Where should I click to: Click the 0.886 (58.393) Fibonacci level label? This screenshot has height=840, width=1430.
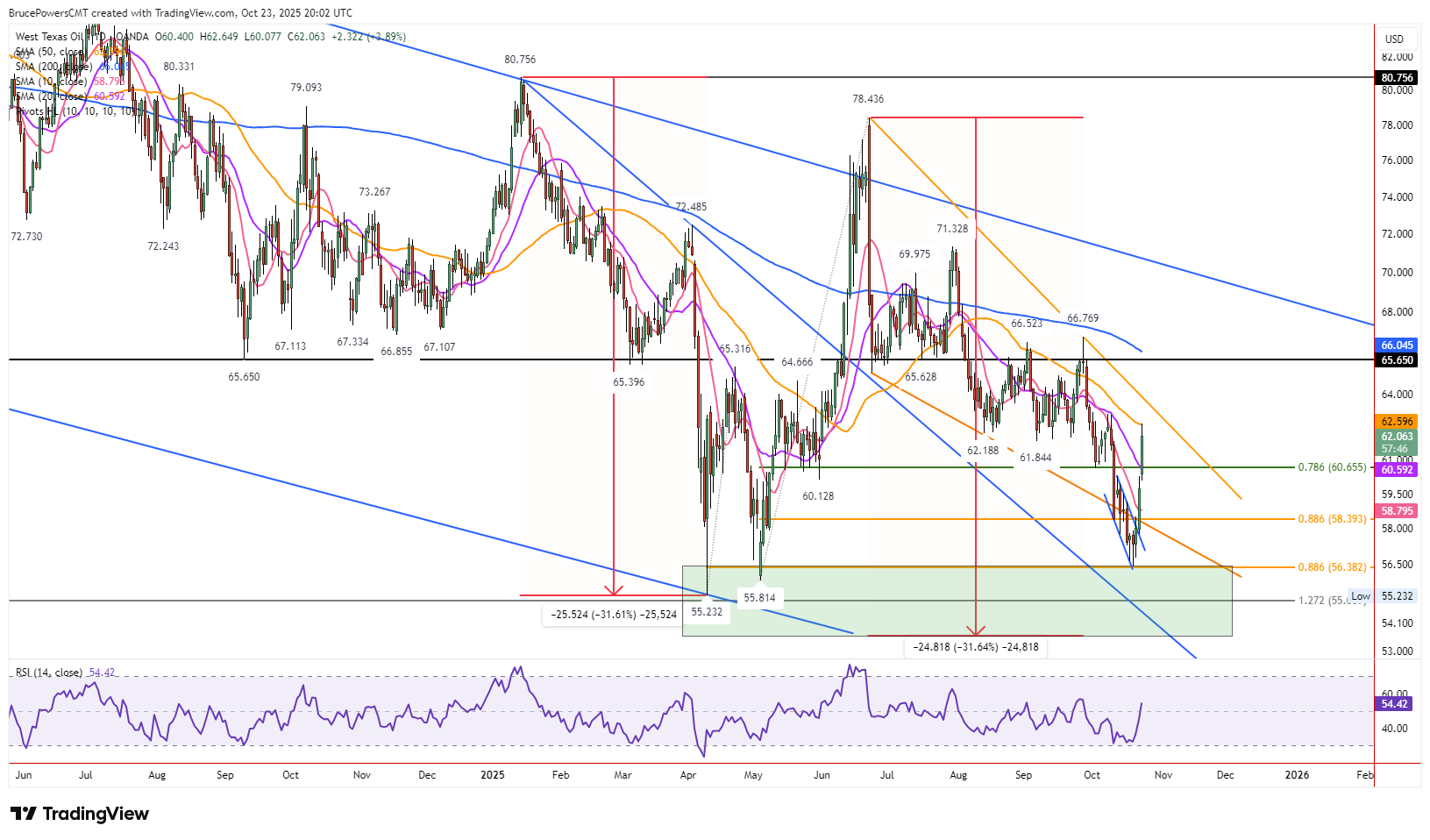tap(1332, 519)
